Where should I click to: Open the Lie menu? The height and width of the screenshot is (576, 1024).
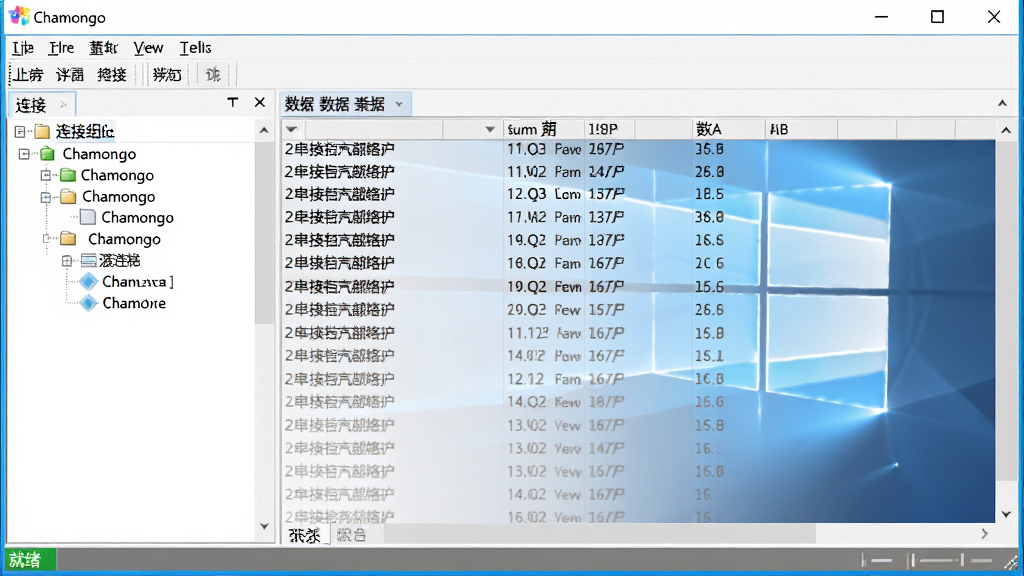coord(23,48)
